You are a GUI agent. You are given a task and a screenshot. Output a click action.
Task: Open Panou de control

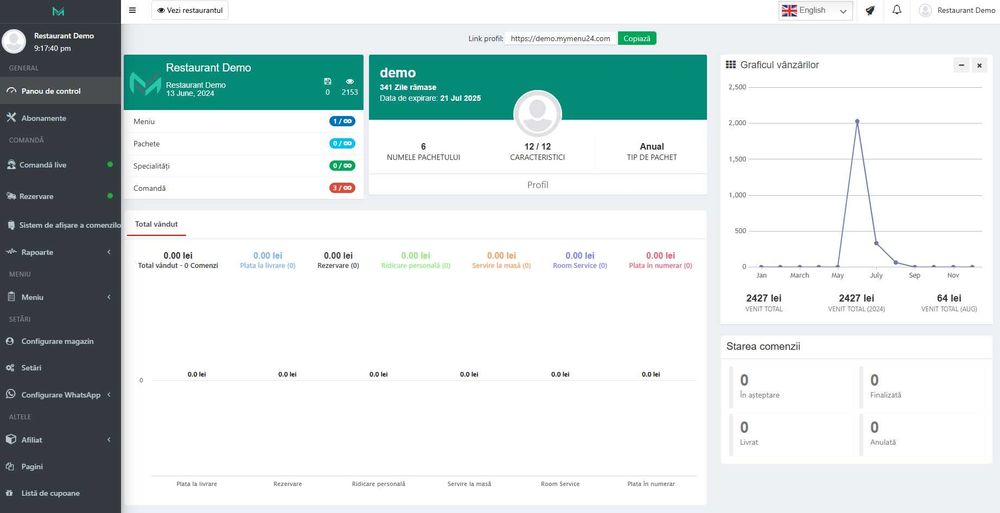point(60,91)
